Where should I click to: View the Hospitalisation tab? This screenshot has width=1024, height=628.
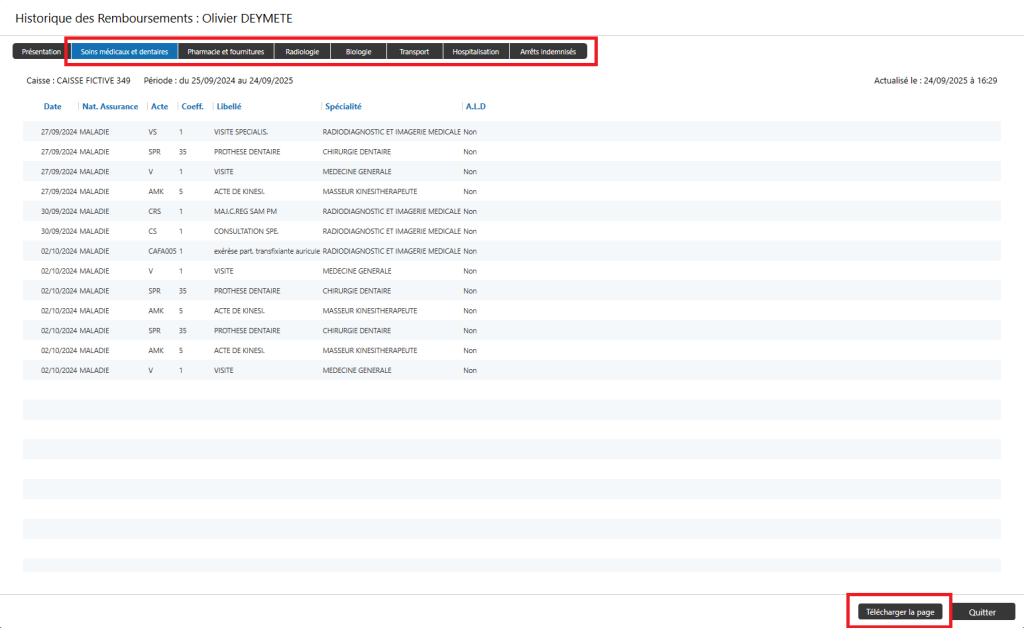(475, 51)
